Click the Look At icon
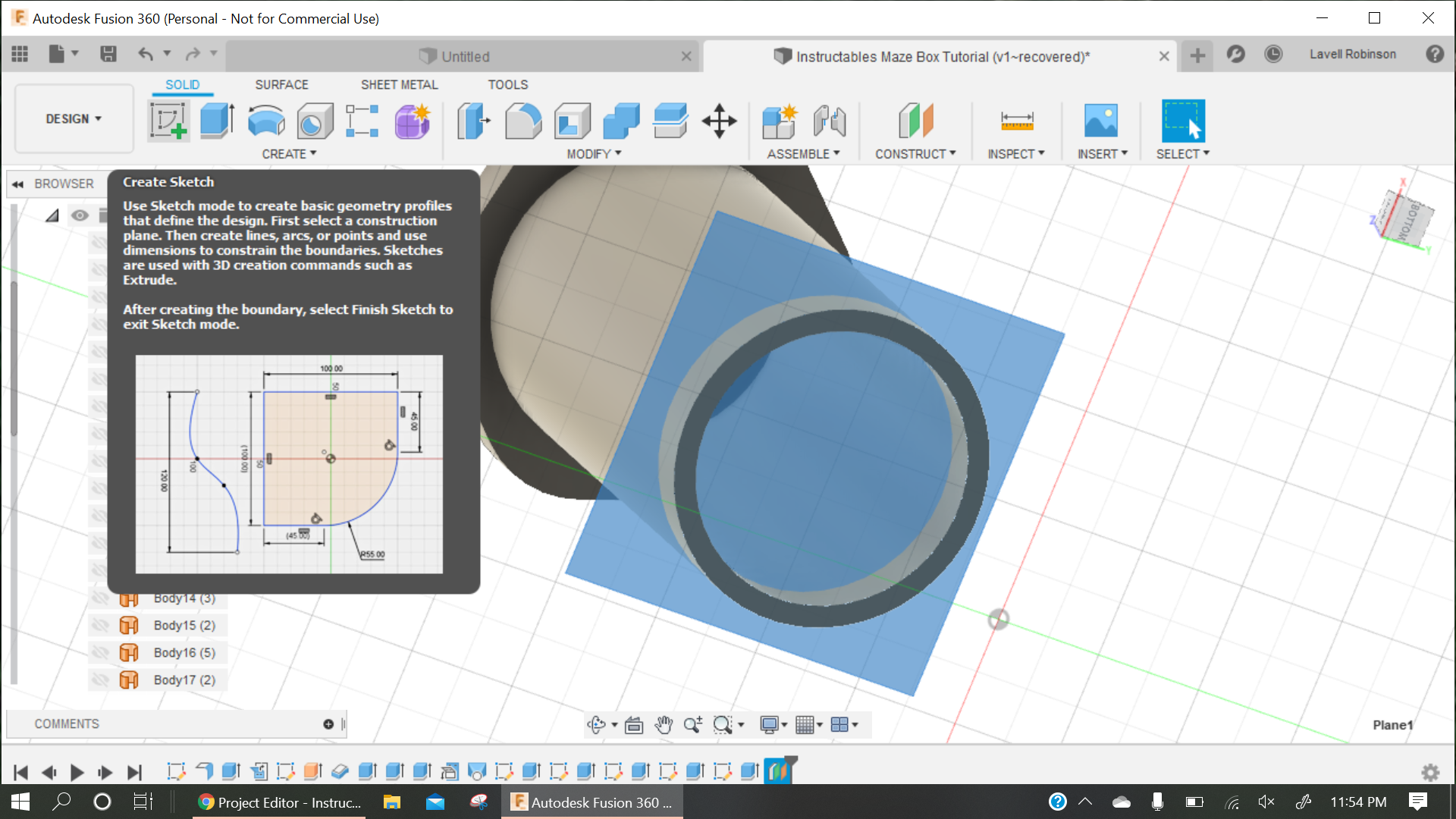 634,725
